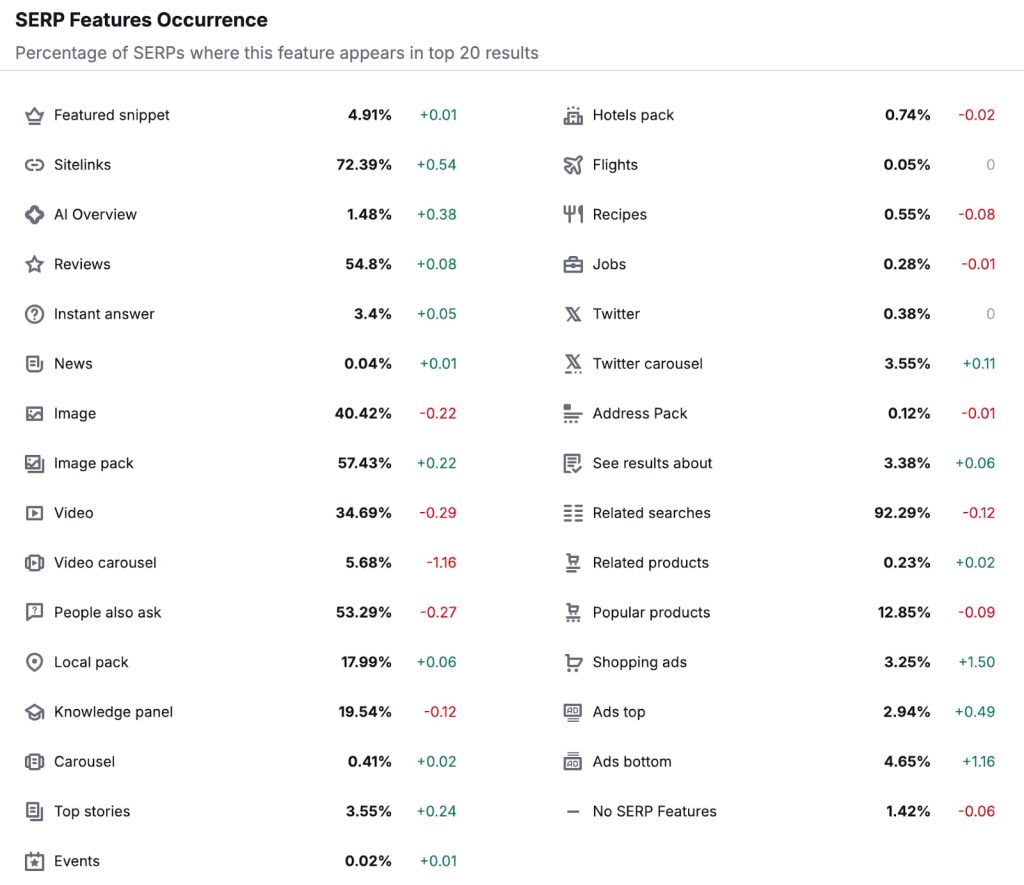Click the Featured snippet crown icon
The height and width of the screenshot is (885, 1024).
tap(34, 115)
